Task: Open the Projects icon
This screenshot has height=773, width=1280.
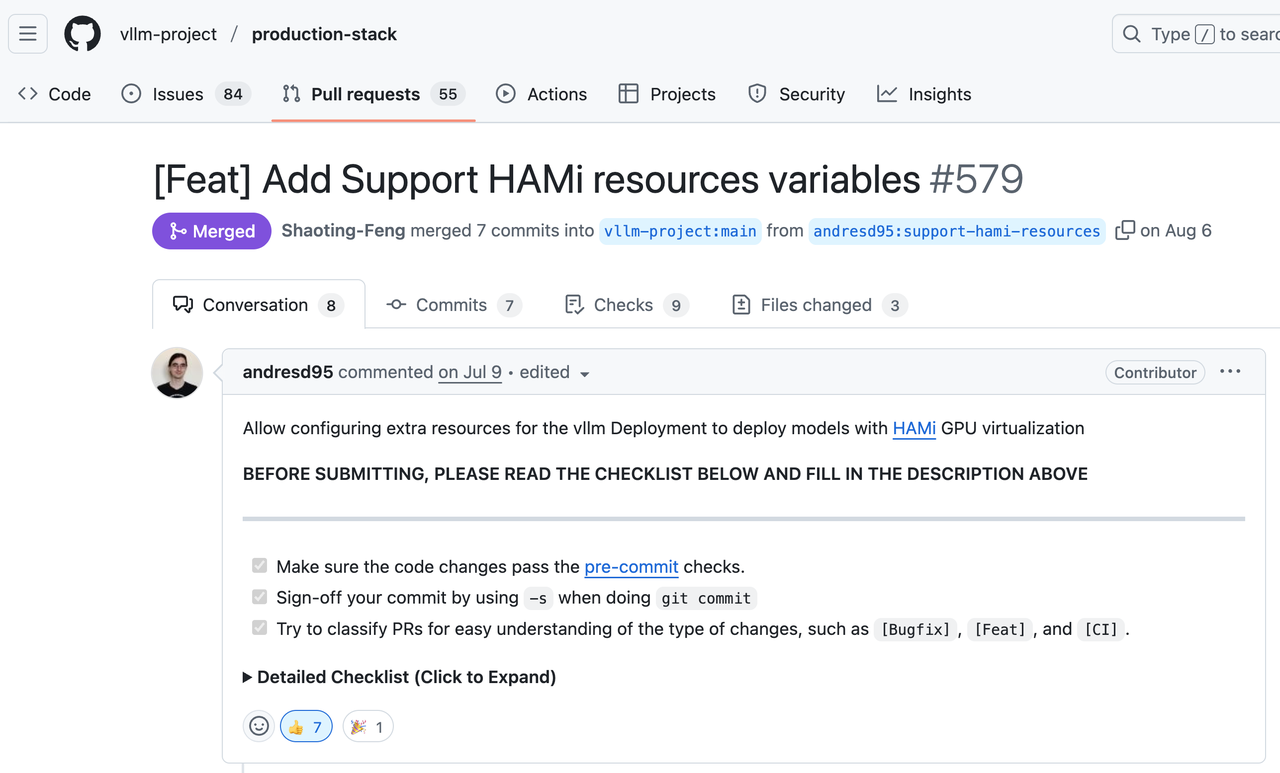Action: coord(629,93)
